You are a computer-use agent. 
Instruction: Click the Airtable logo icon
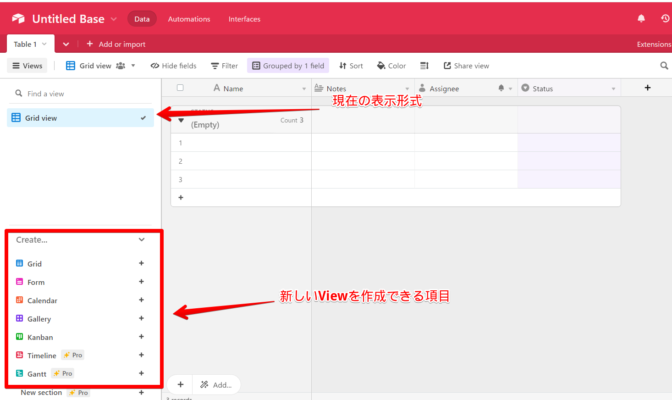(x=18, y=18)
